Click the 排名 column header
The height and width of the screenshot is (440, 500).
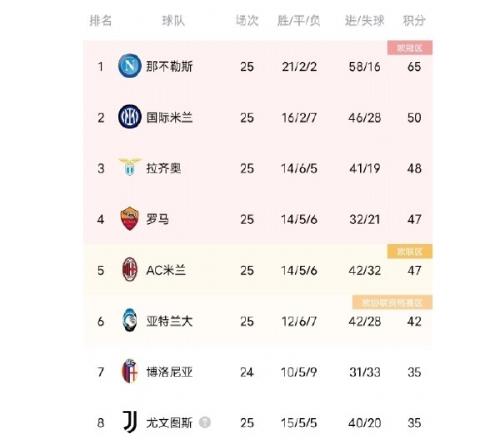(x=101, y=21)
